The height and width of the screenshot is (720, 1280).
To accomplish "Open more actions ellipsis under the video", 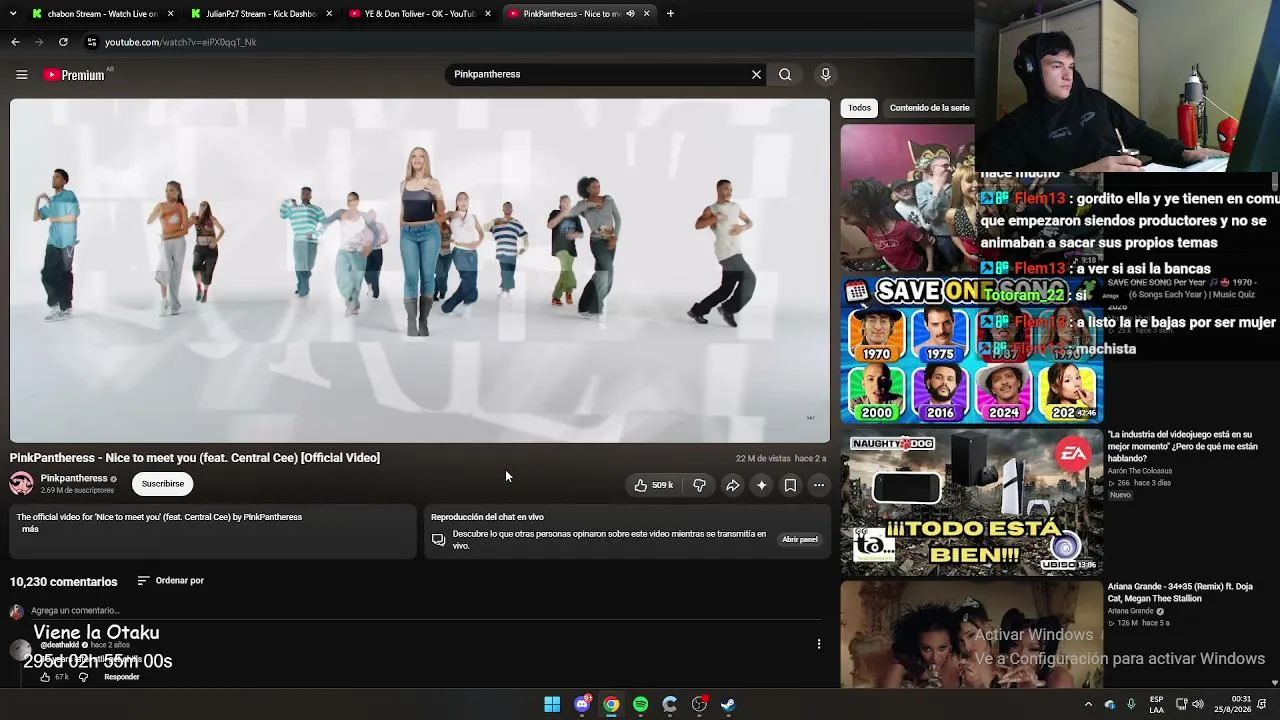I will (819, 485).
